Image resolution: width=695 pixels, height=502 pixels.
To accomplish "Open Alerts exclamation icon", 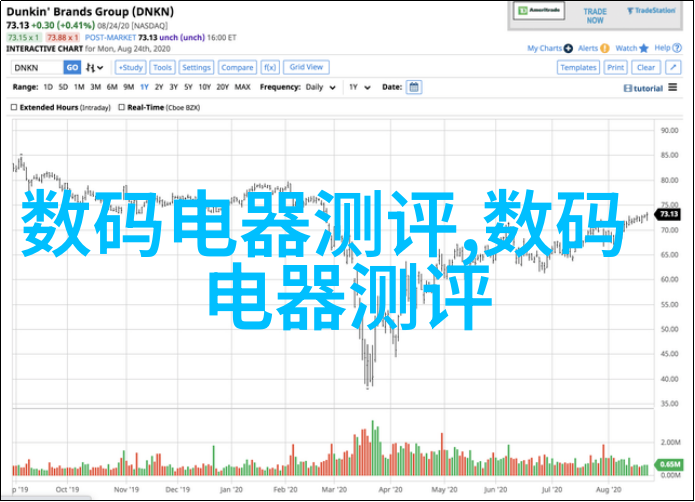I will [605, 48].
